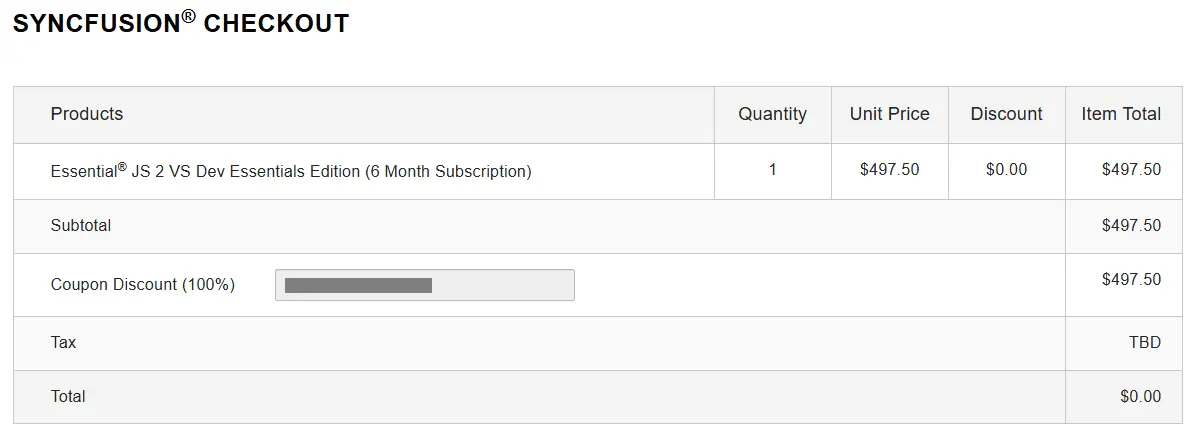
Task: Click the Subtotal row amount
Action: 1131,226
